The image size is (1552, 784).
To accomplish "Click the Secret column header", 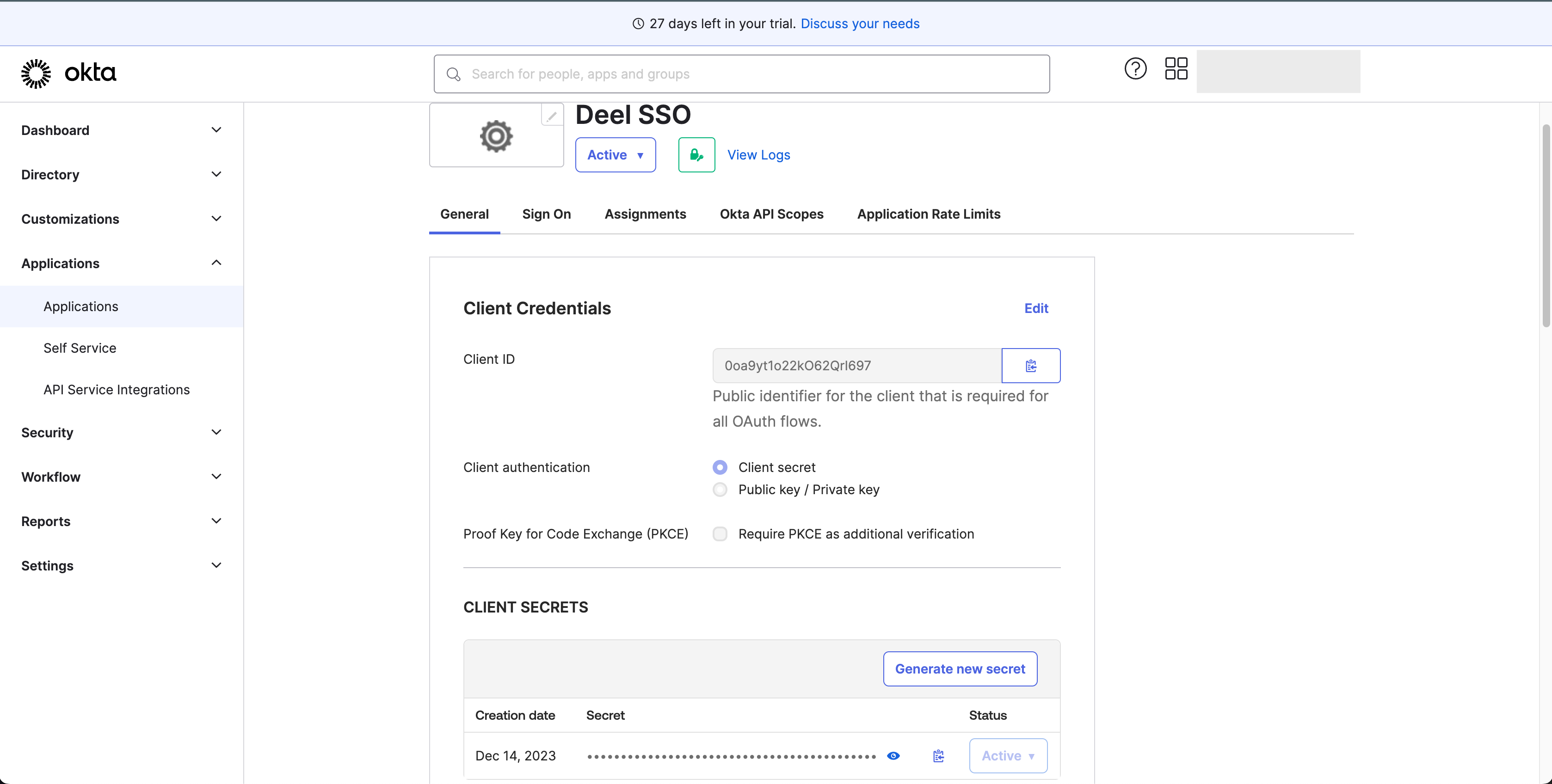I will coord(605,716).
